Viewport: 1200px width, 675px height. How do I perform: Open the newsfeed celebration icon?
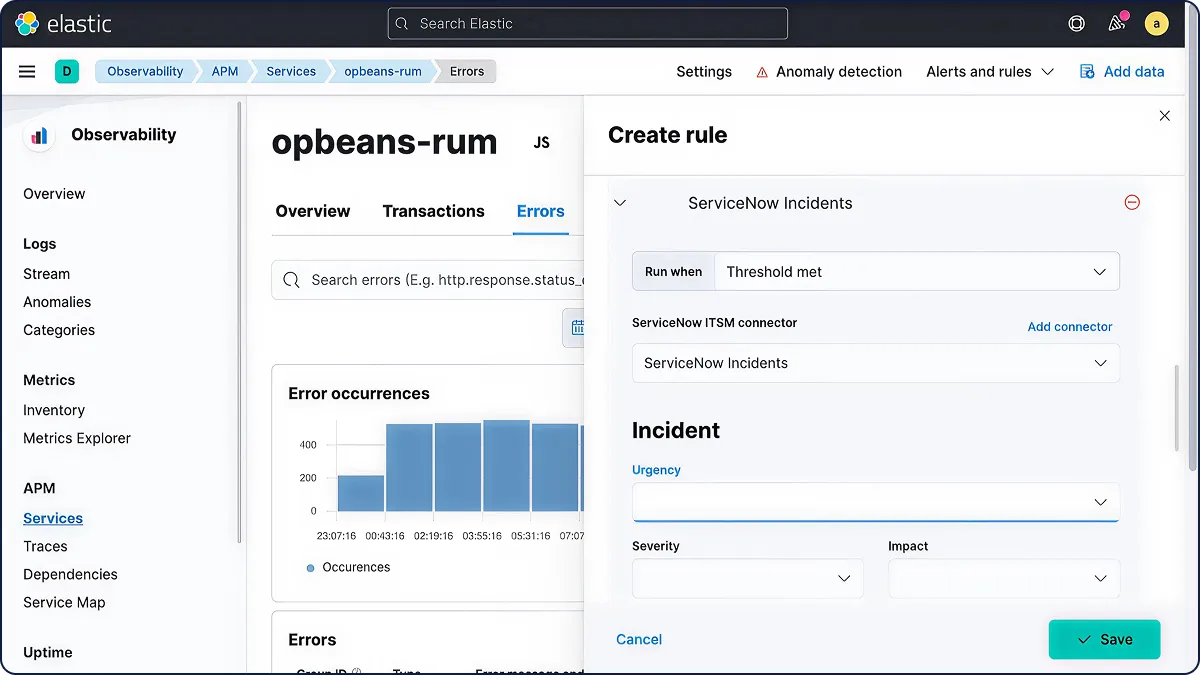pyautogui.click(x=1117, y=24)
